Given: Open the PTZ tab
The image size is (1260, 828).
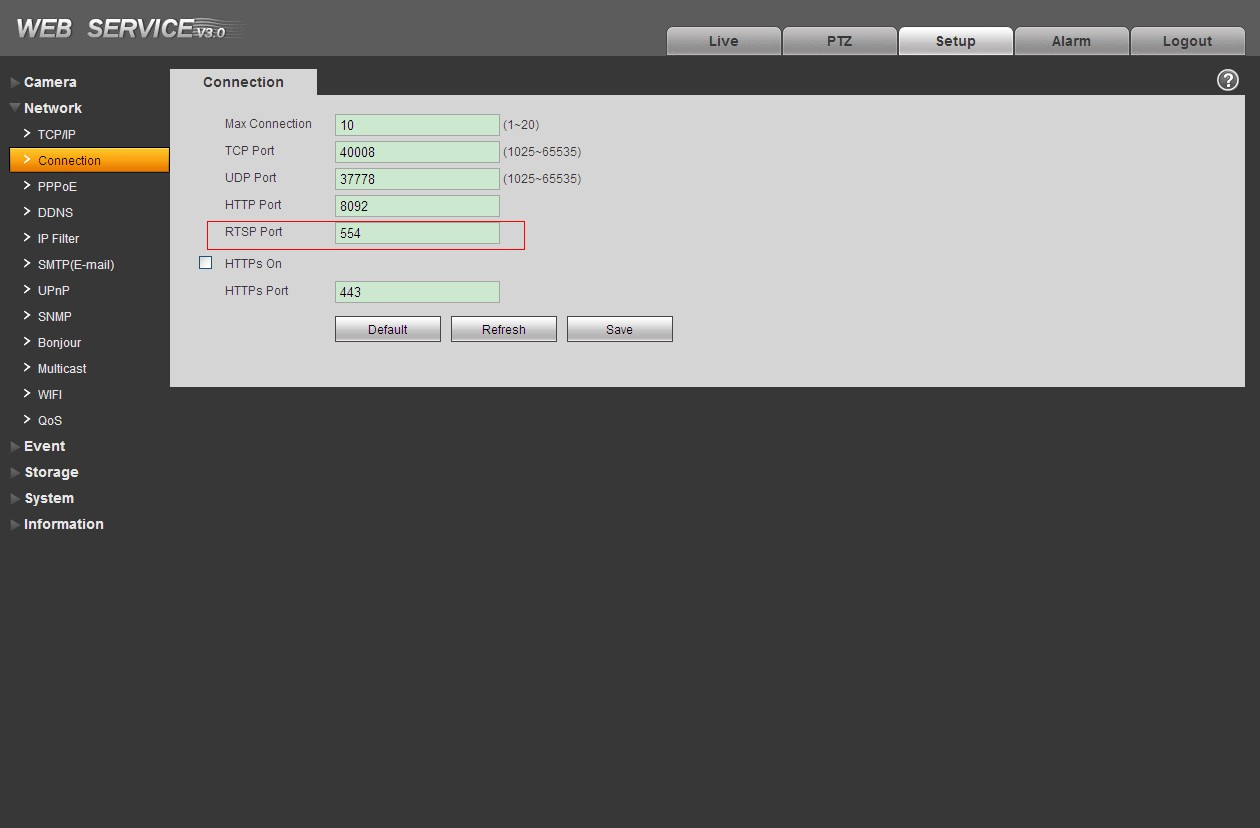Looking at the screenshot, I should [839, 41].
